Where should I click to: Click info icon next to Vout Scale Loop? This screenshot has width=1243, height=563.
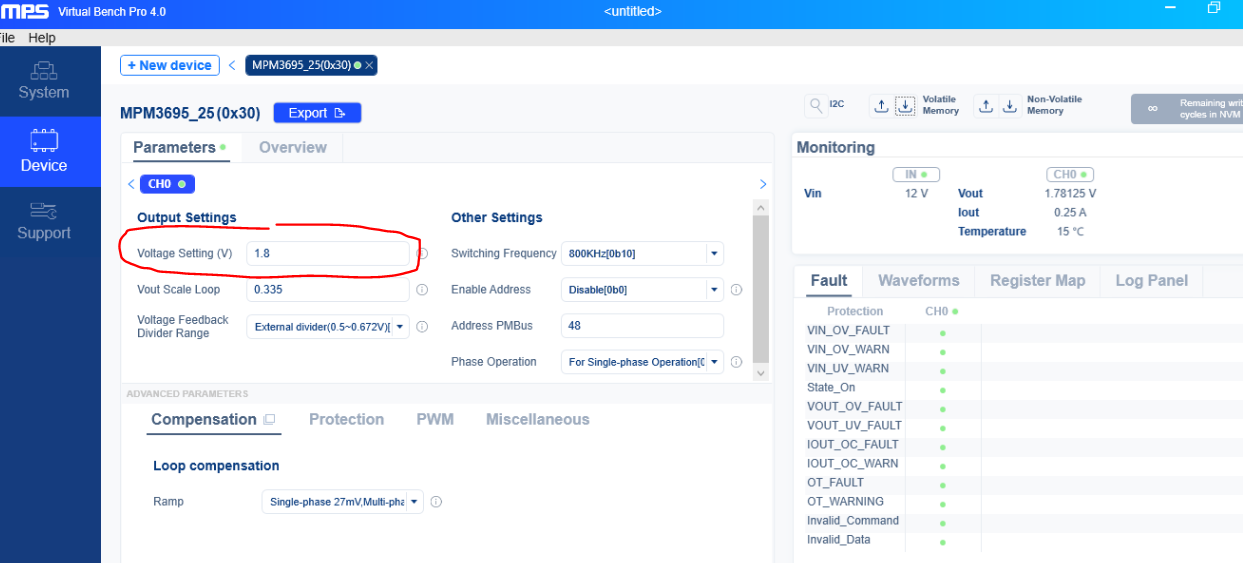422,290
